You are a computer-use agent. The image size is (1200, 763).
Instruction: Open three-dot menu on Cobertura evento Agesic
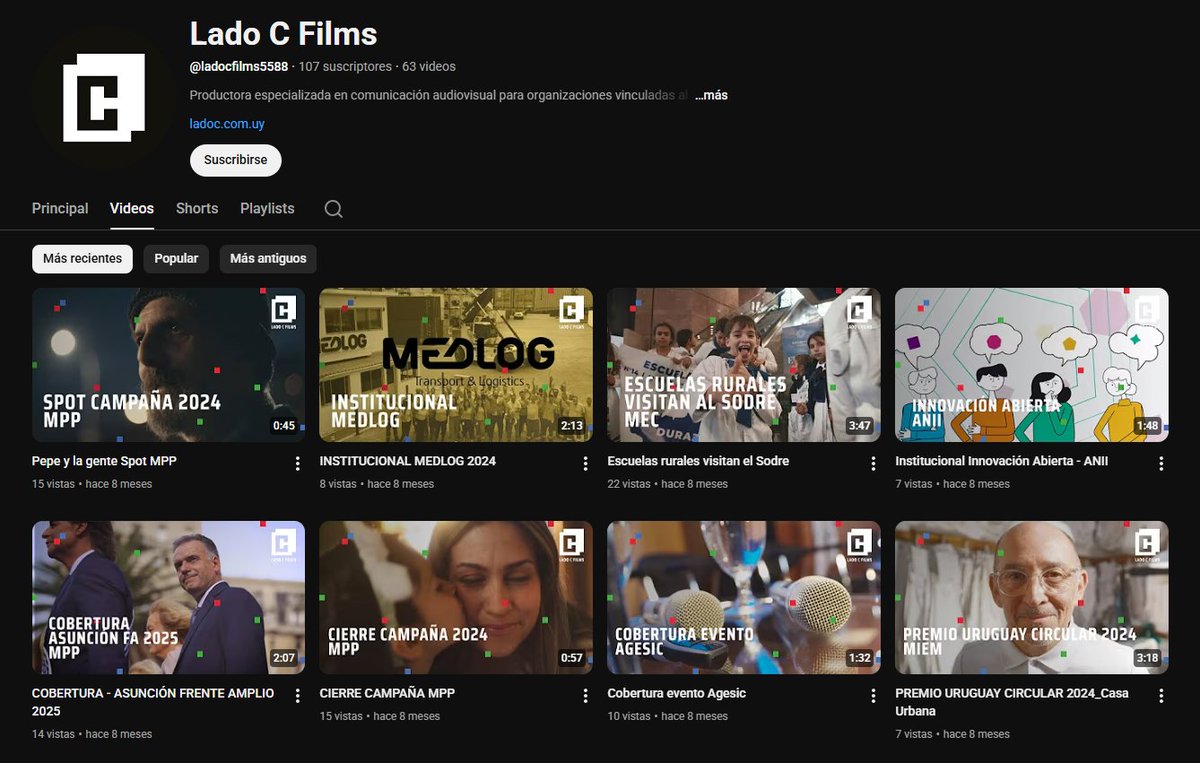click(873, 695)
